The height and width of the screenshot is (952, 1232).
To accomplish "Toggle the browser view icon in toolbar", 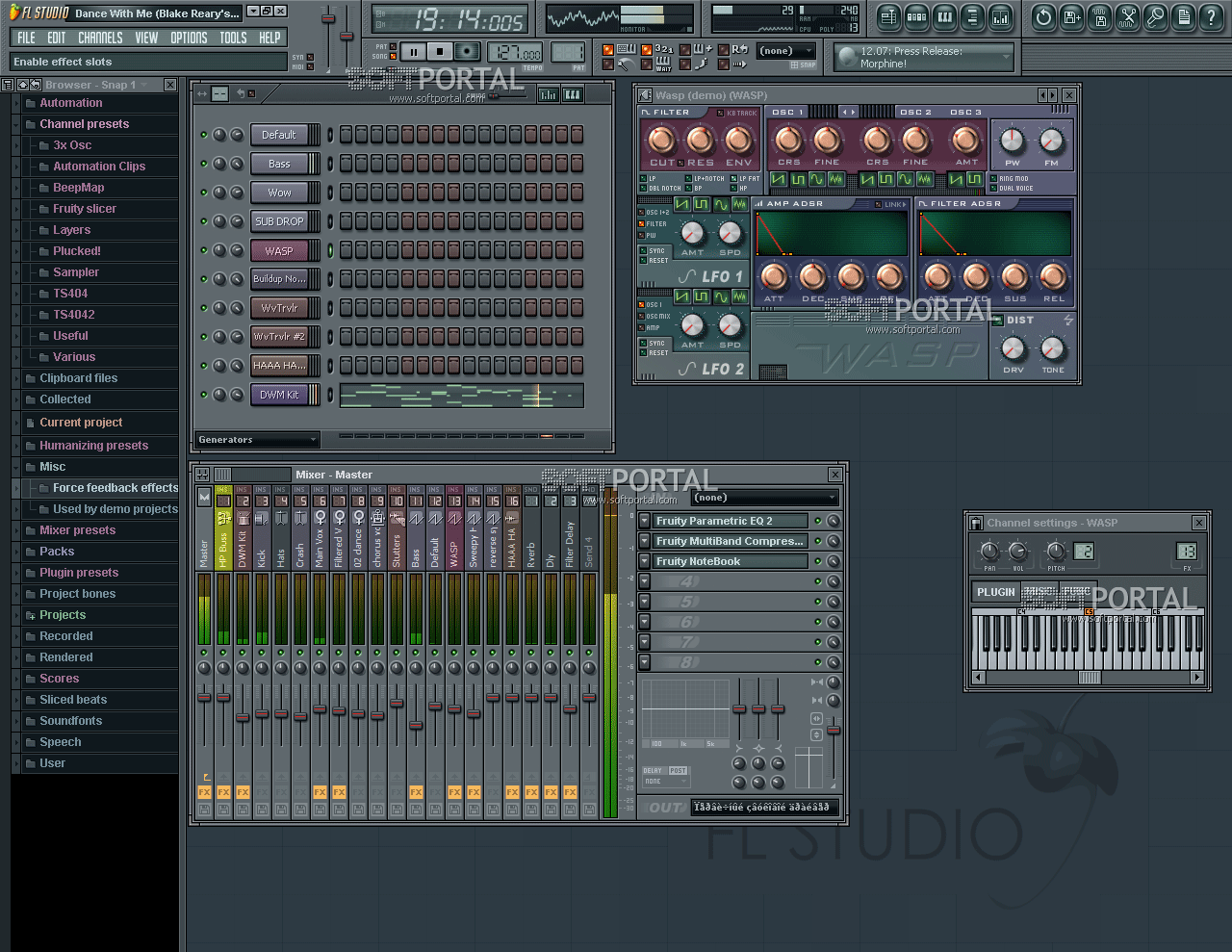I will point(972,16).
